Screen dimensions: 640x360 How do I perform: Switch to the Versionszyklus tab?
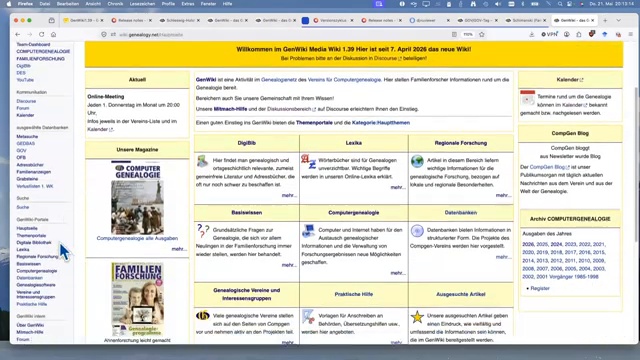point(333,20)
